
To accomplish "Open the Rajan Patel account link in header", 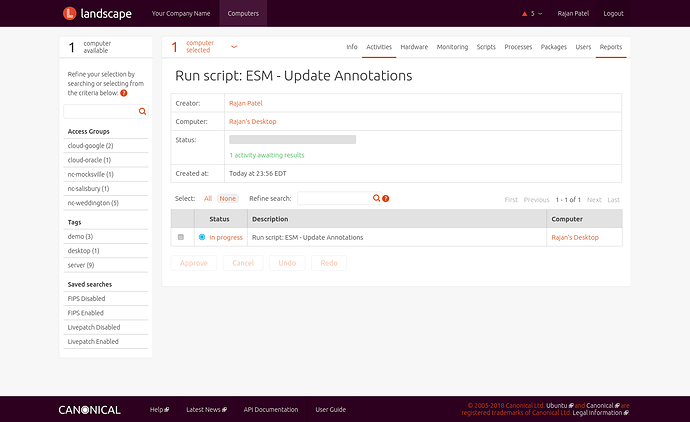I will tap(573, 13).
